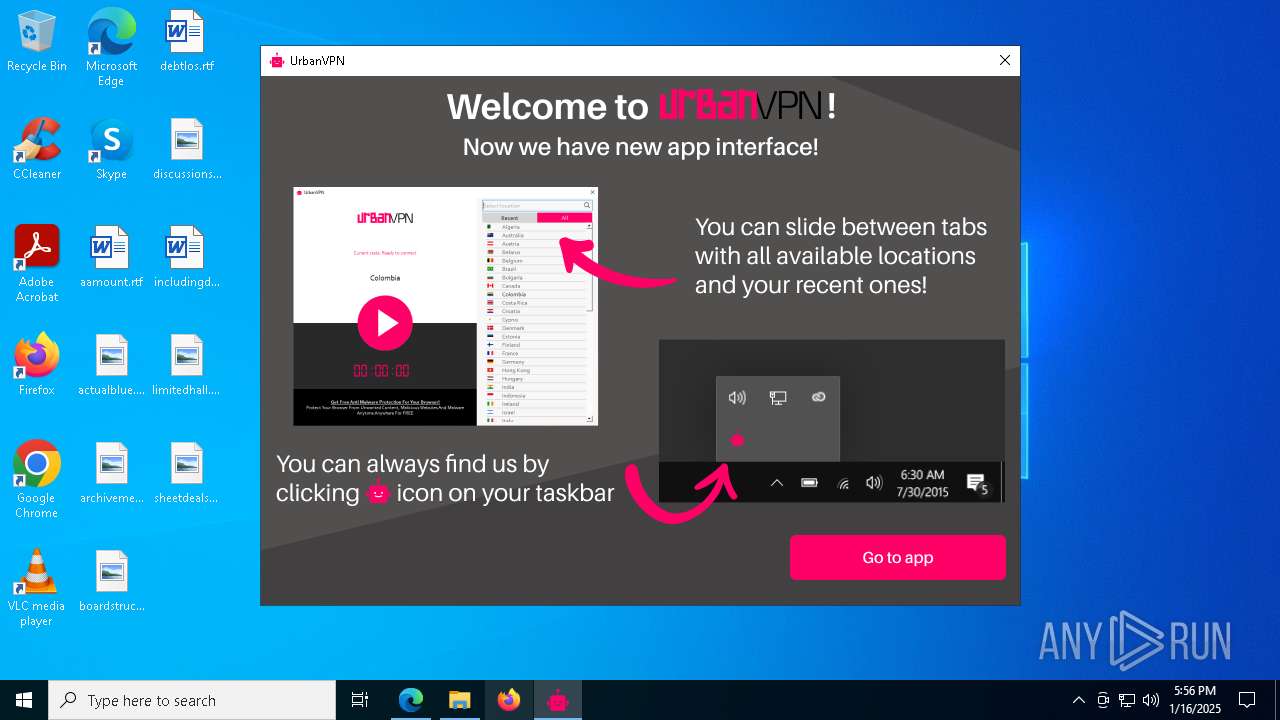The height and width of the screenshot is (720, 1280).
Task: Select the actualblue... image file icon
Action: pyautogui.click(x=111, y=366)
